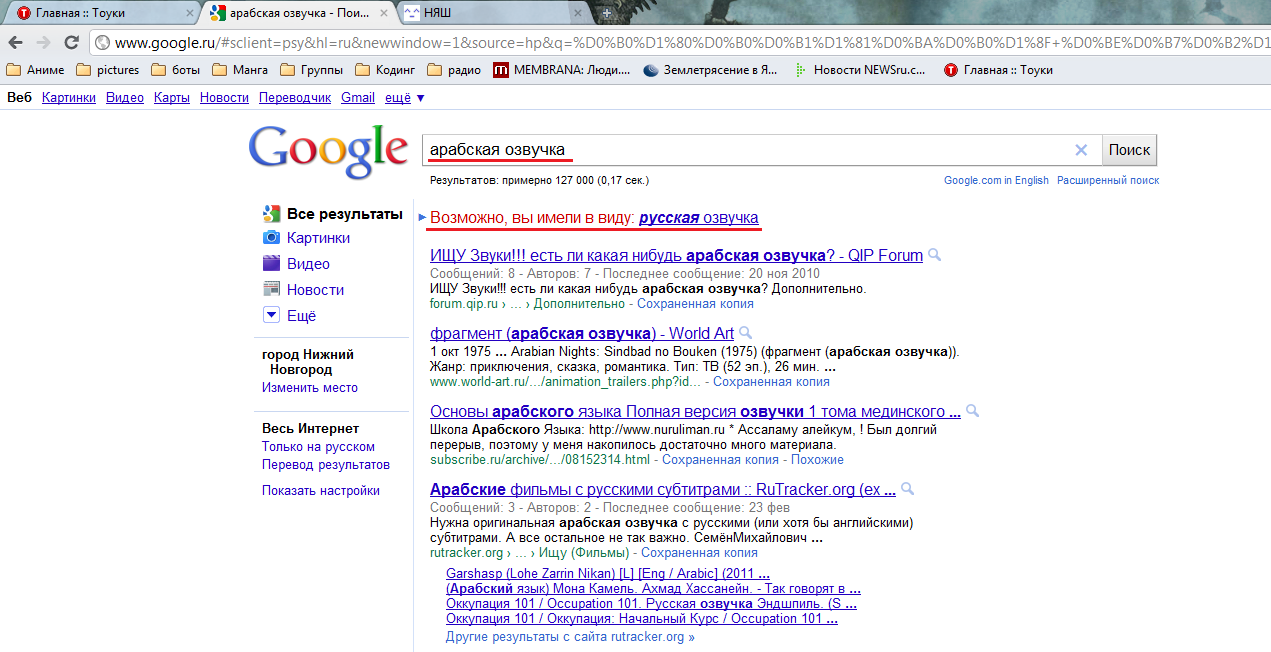The width and height of the screenshot is (1271, 652).
Task: Open Другие результаты с сайта rutracker.org
Action: point(570,636)
